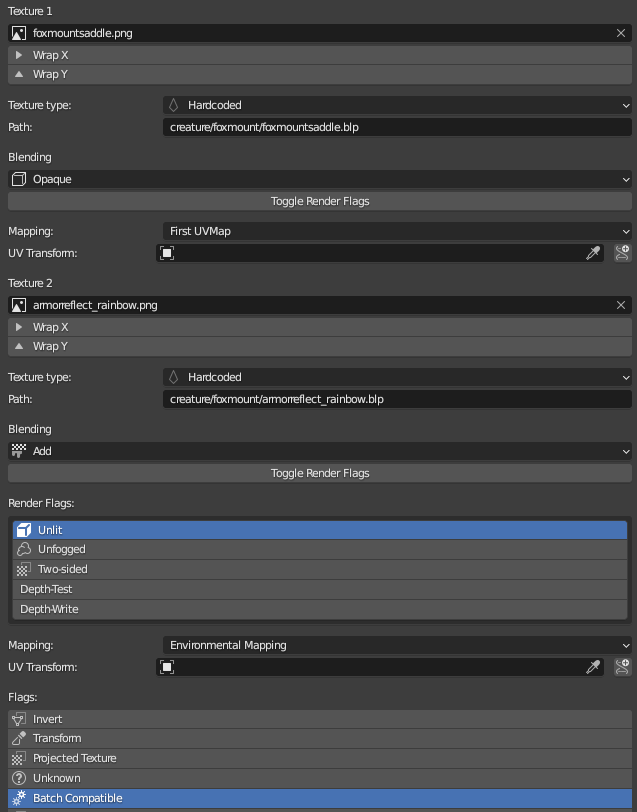Click the eyedropper in Texture 1 UV Transform
The width and height of the screenshot is (637, 812).
coord(593,254)
